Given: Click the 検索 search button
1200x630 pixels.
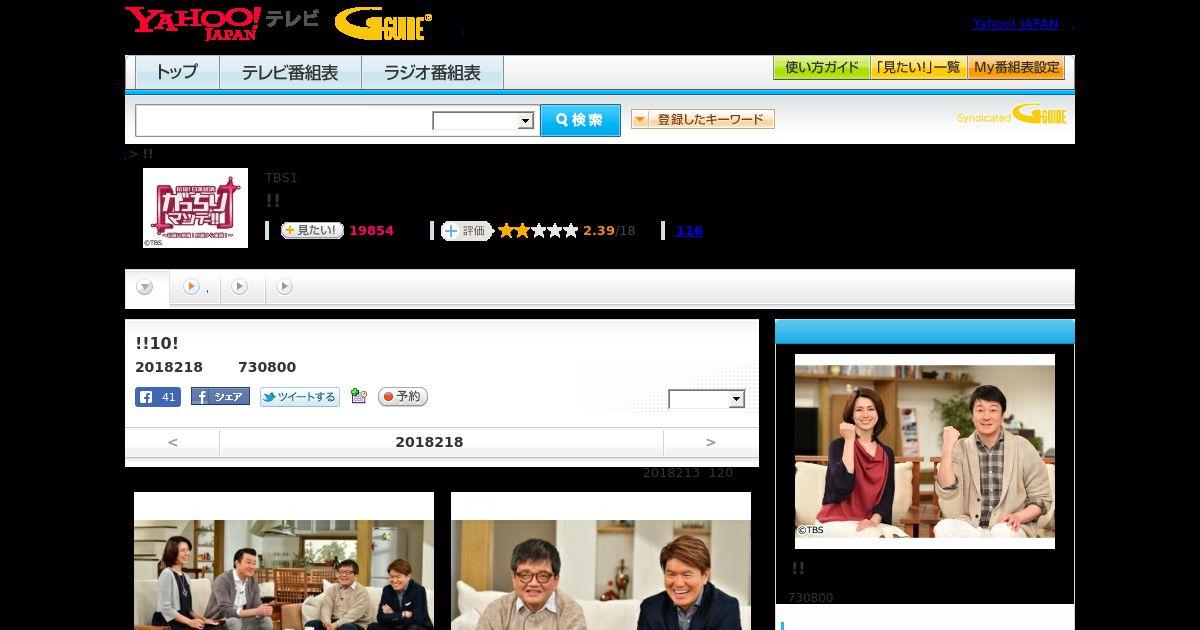Looking at the screenshot, I should (580, 120).
